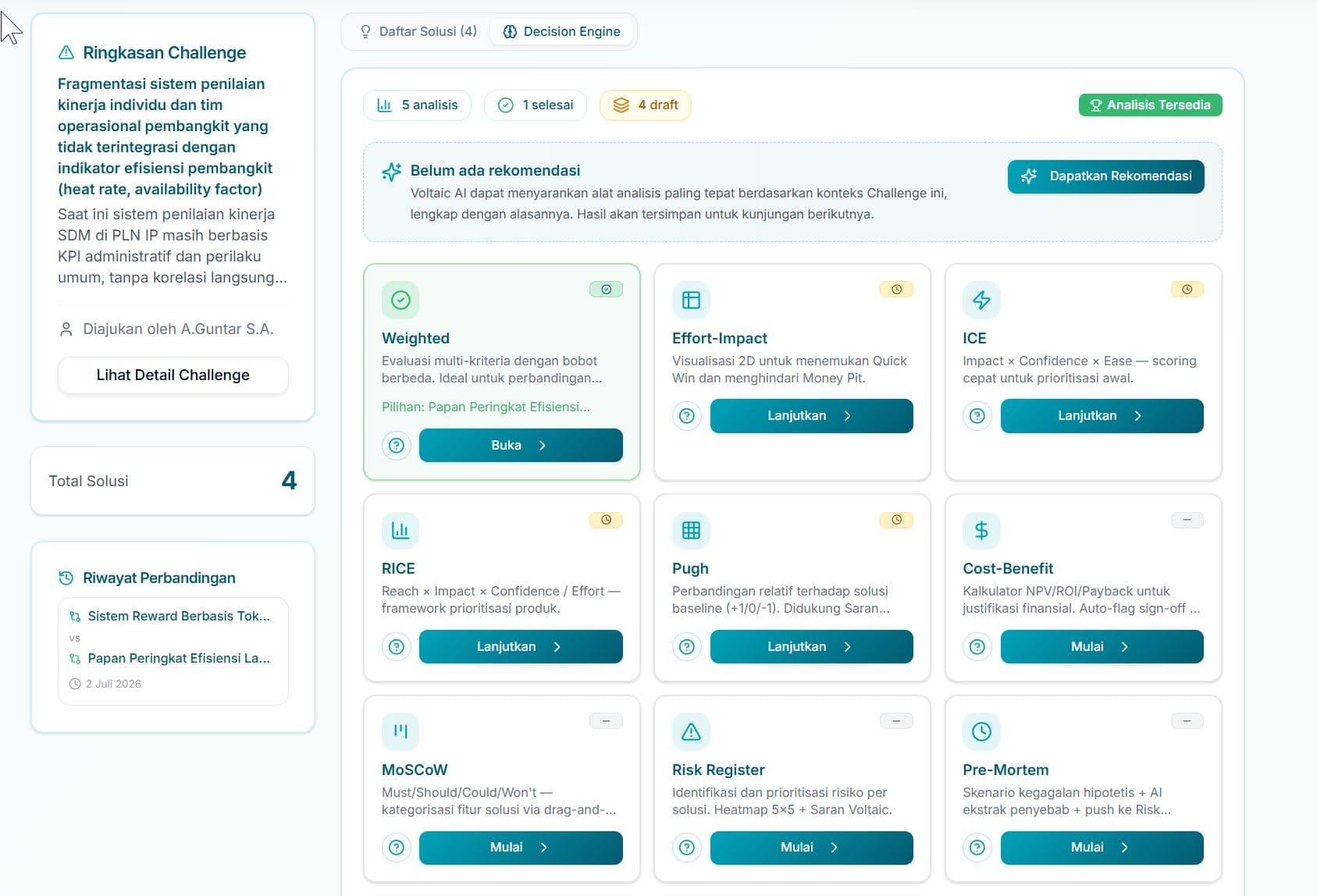Click the RICE bar chart icon

point(400,531)
